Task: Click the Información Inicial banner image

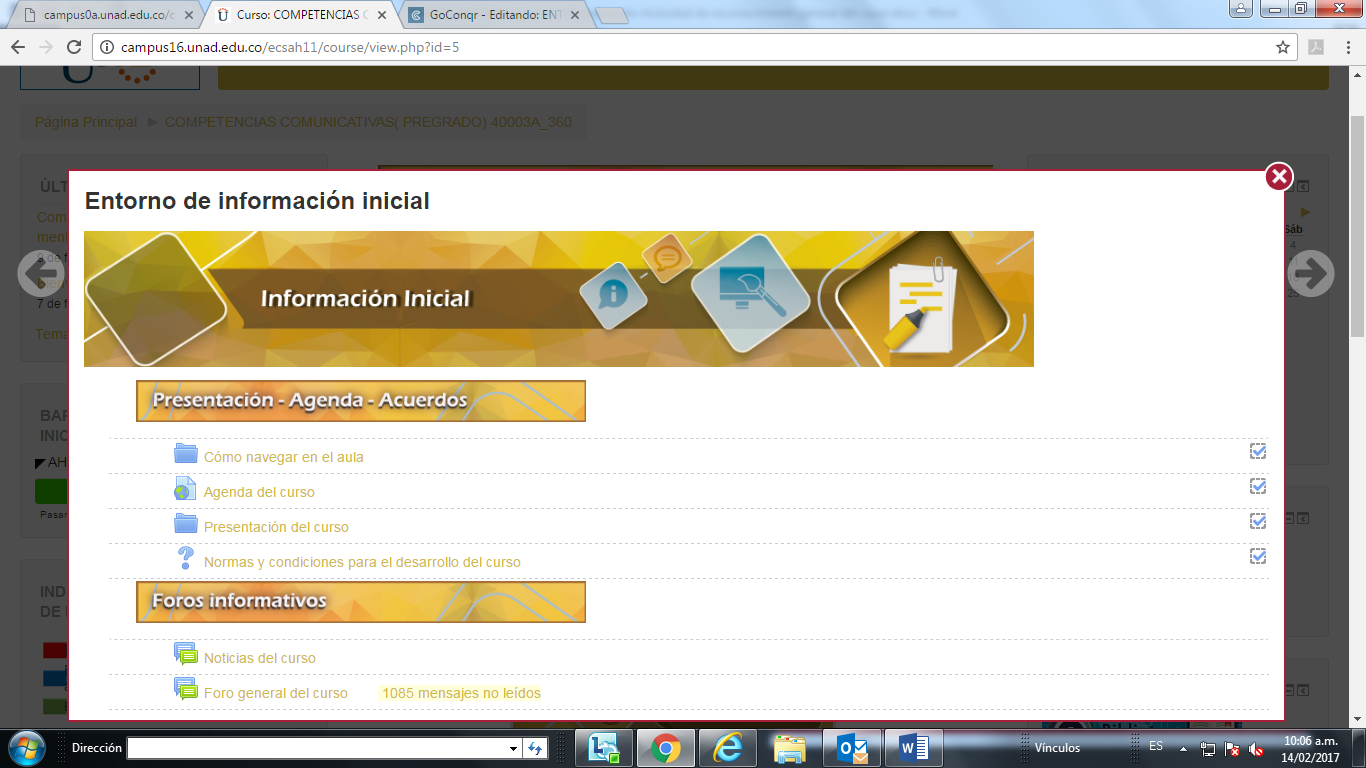Action: tap(559, 299)
